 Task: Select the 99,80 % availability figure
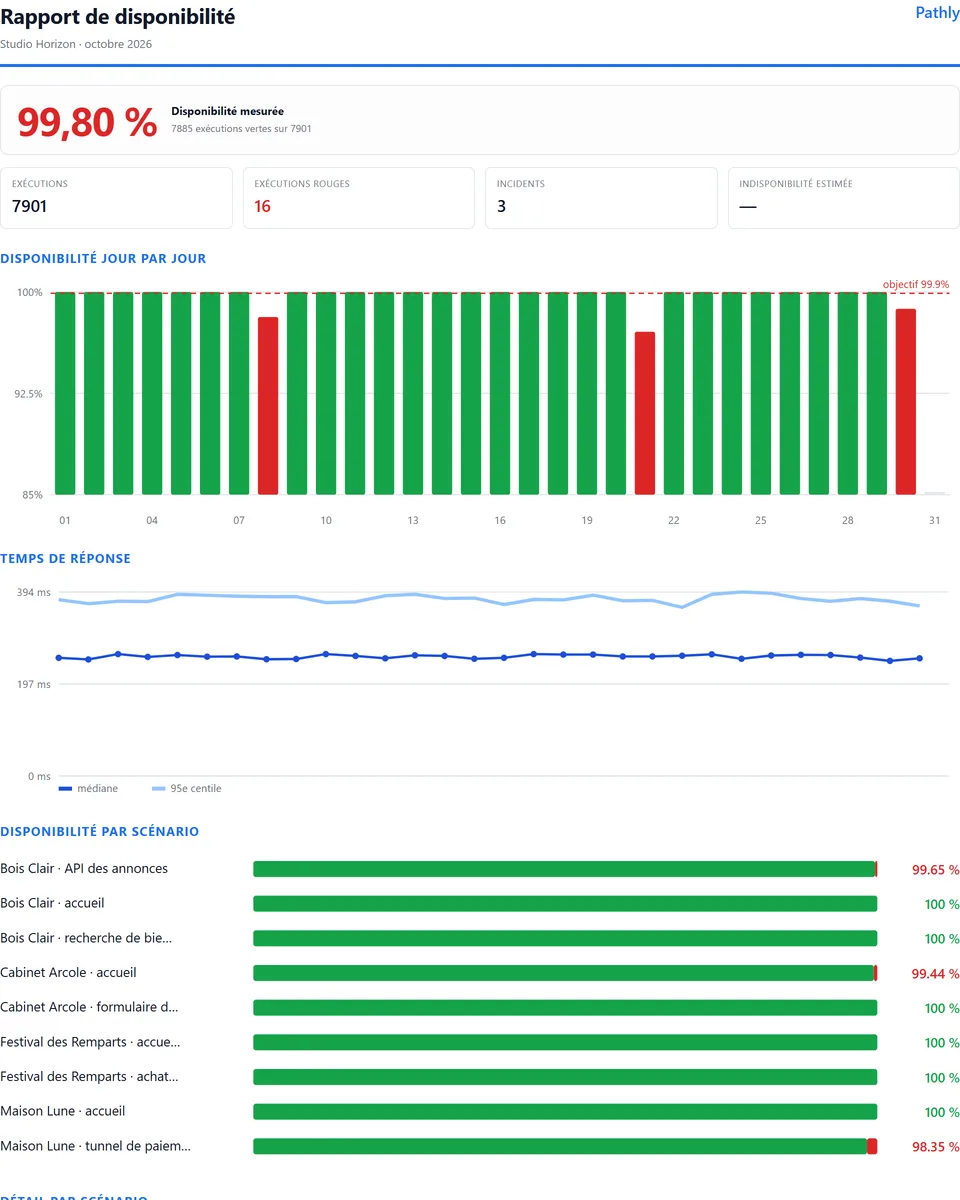click(x=87, y=122)
